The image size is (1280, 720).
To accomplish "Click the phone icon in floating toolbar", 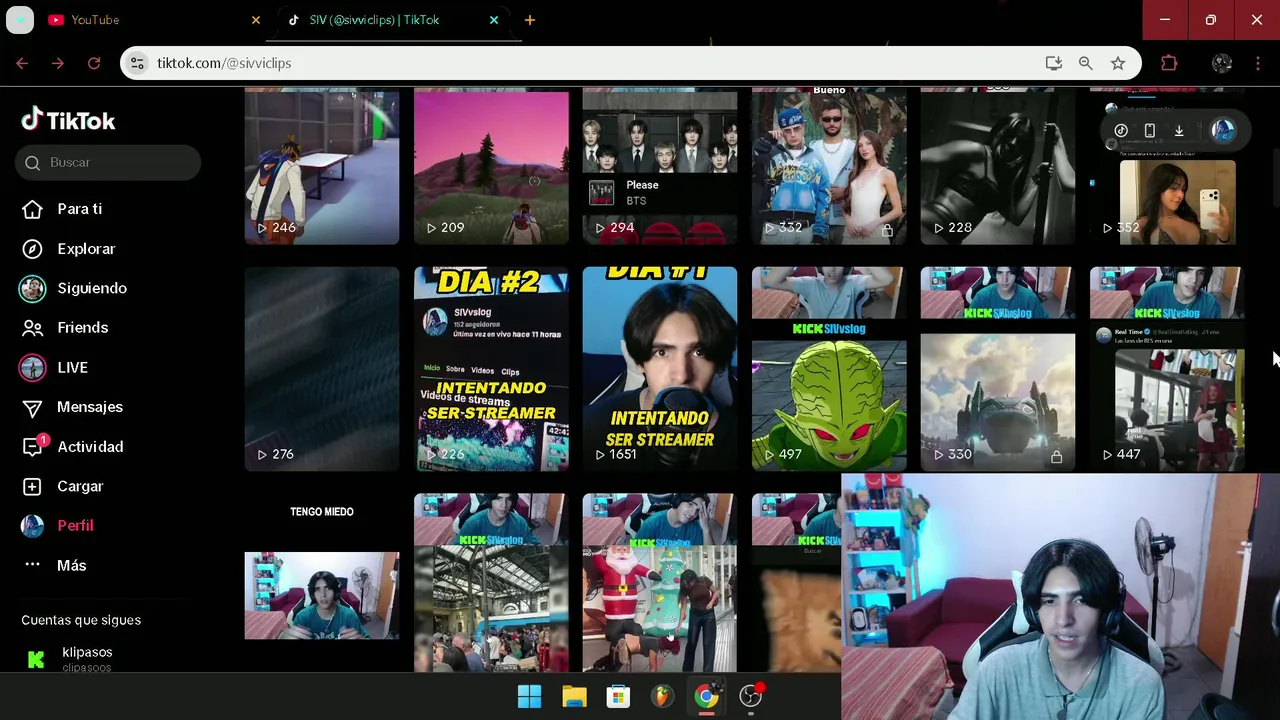I will pyautogui.click(x=1150, y=130).
